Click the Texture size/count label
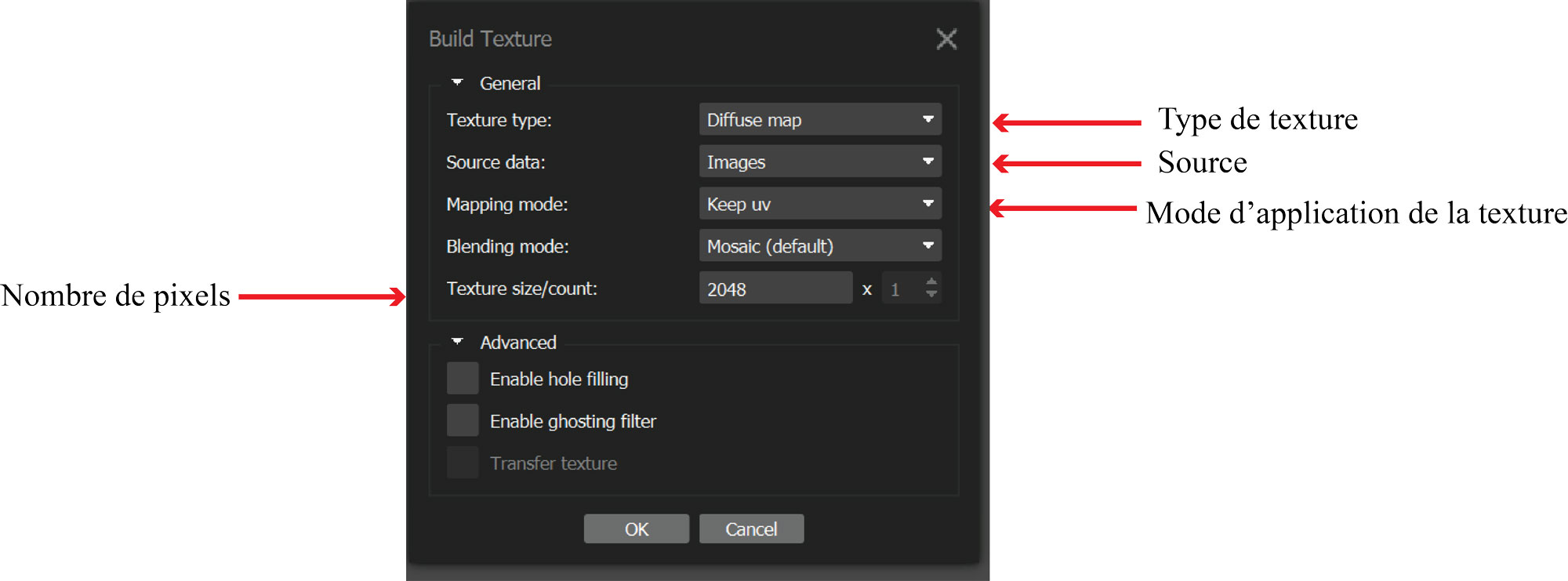1568x581 pixels. tap(521, 289)
